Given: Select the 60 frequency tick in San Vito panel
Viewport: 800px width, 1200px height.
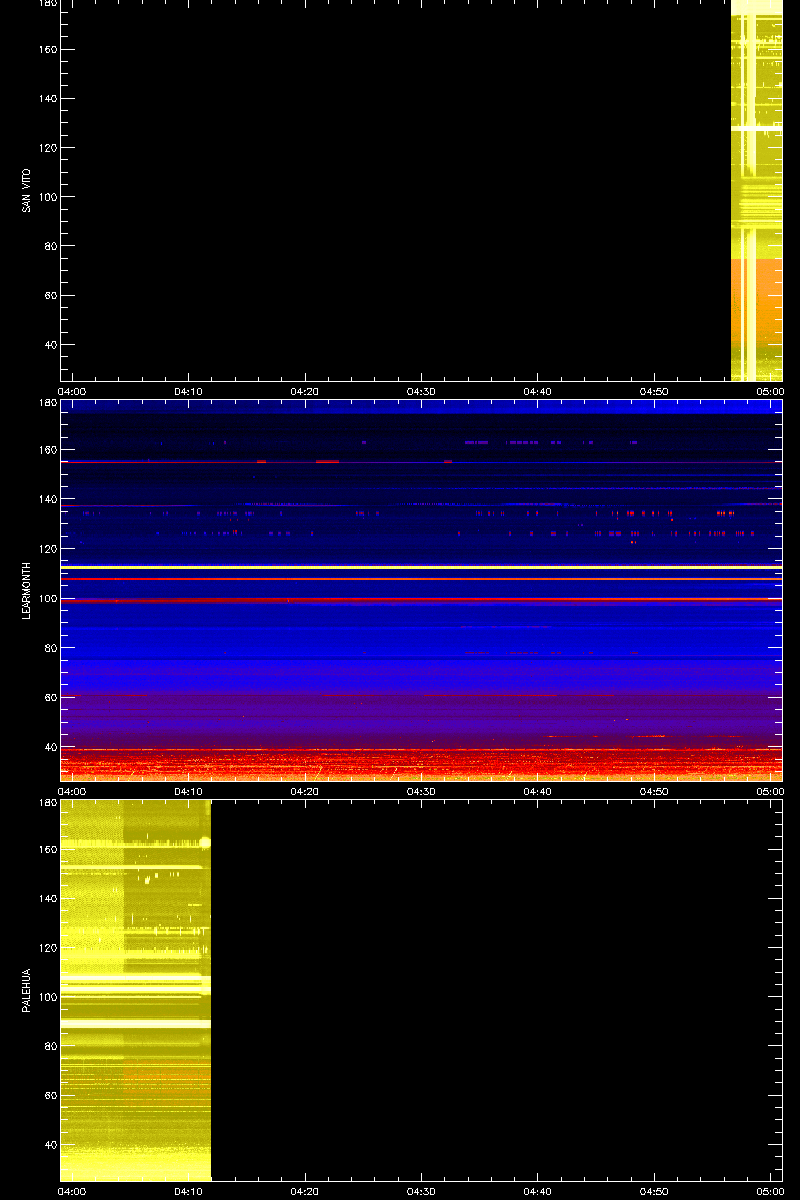Looking at the screenshot, I should (x=50, y=296).
